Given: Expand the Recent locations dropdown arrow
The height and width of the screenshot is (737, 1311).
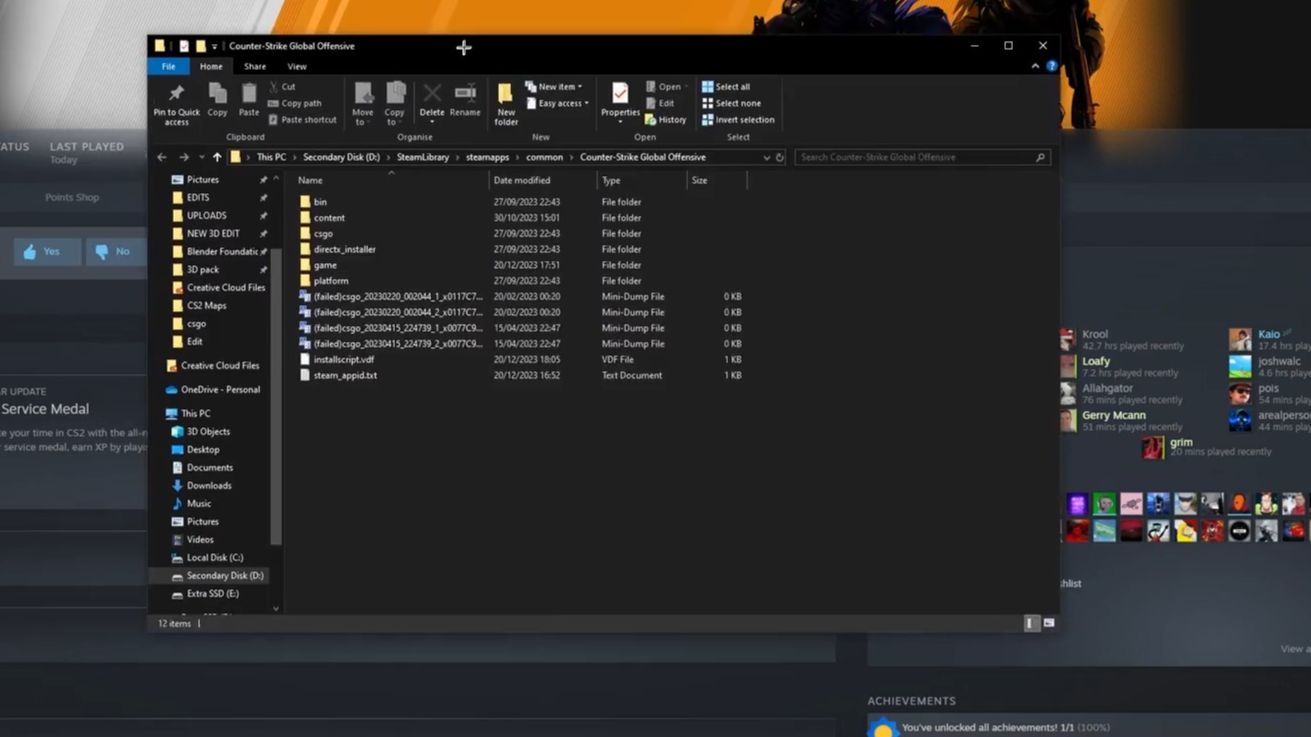Looking at the screenshot, I should 201,157.
